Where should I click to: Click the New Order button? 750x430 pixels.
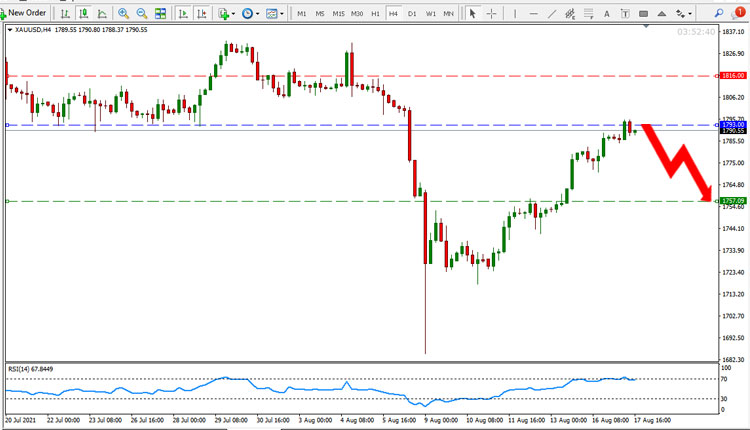pyautogui.click(x=24, y=13)
